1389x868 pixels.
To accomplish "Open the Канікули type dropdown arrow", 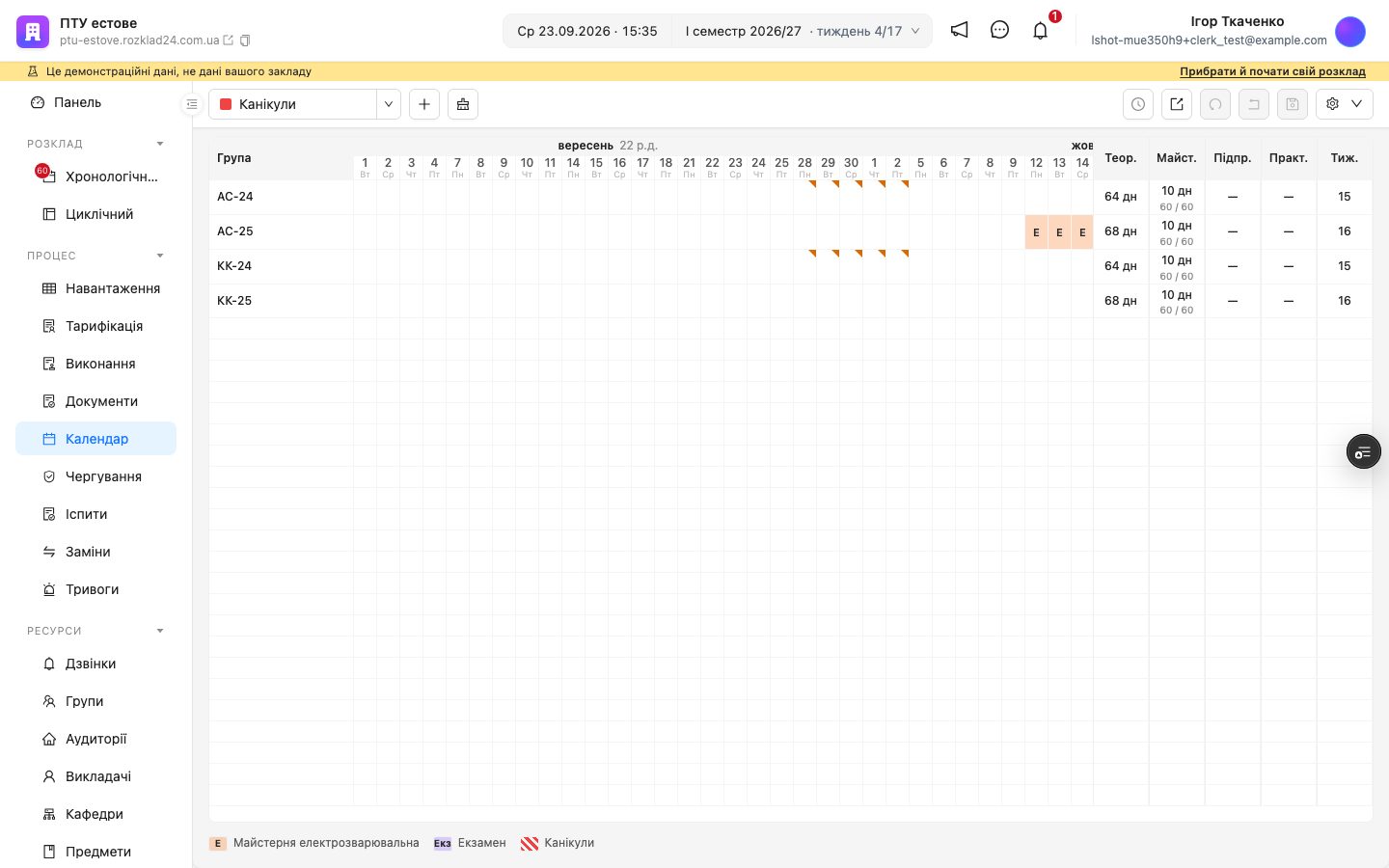I will (x=389, y=104).
